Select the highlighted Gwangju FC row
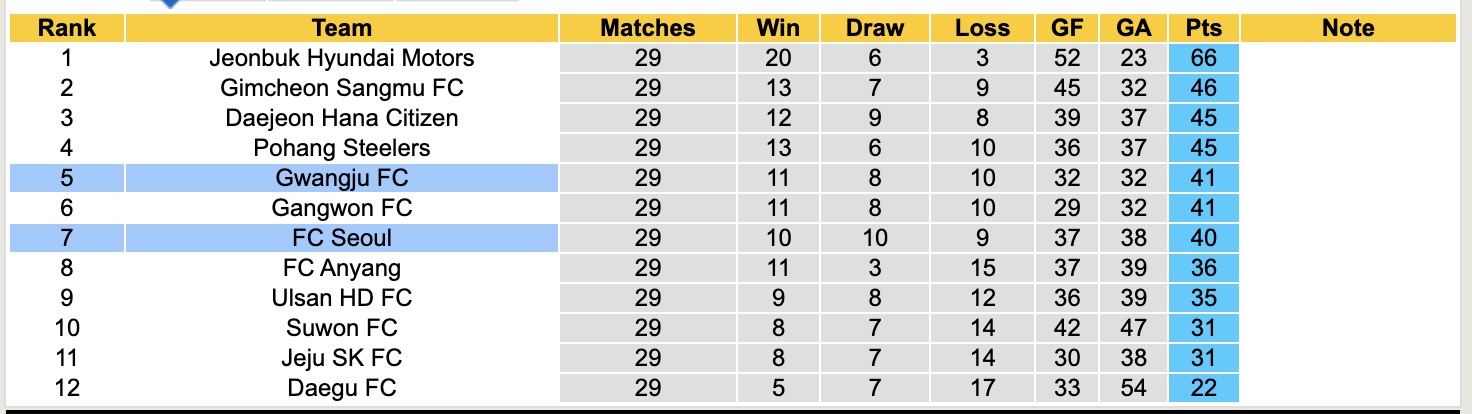1472x414 pixels. coord(341,178)
